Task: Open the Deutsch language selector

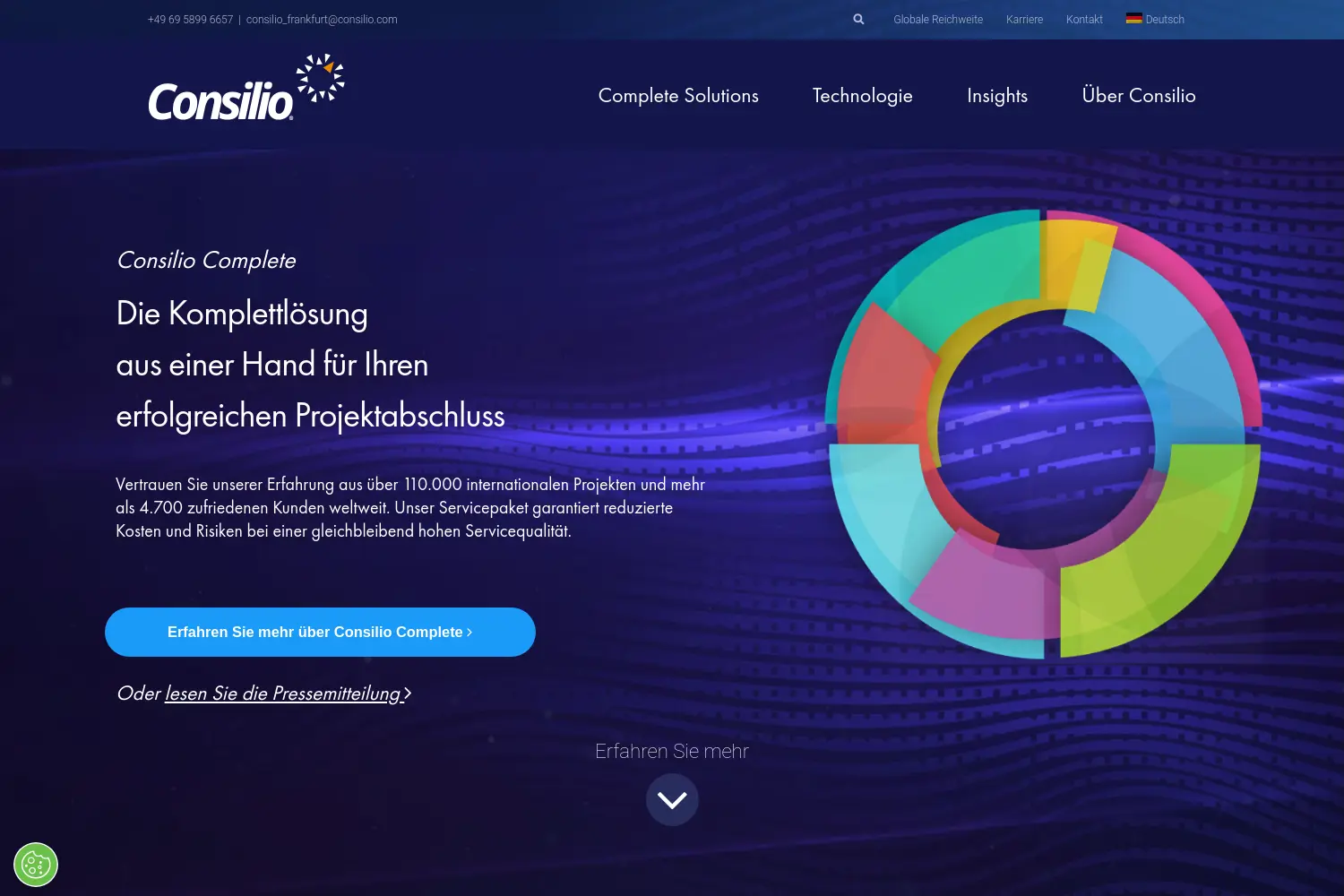Action: 1155,19
